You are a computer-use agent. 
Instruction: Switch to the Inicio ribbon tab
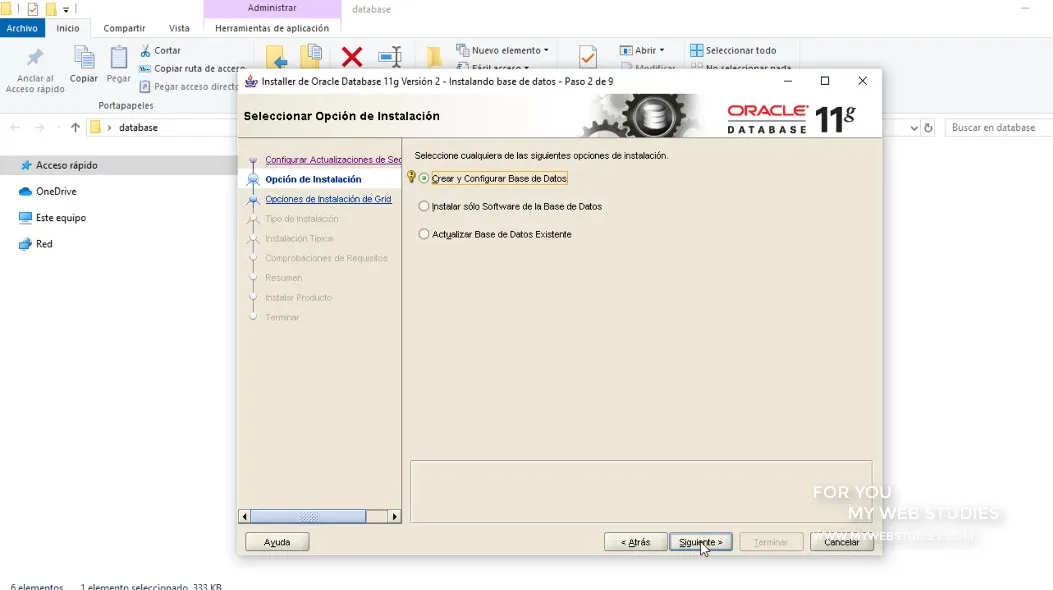click(68, 28)
